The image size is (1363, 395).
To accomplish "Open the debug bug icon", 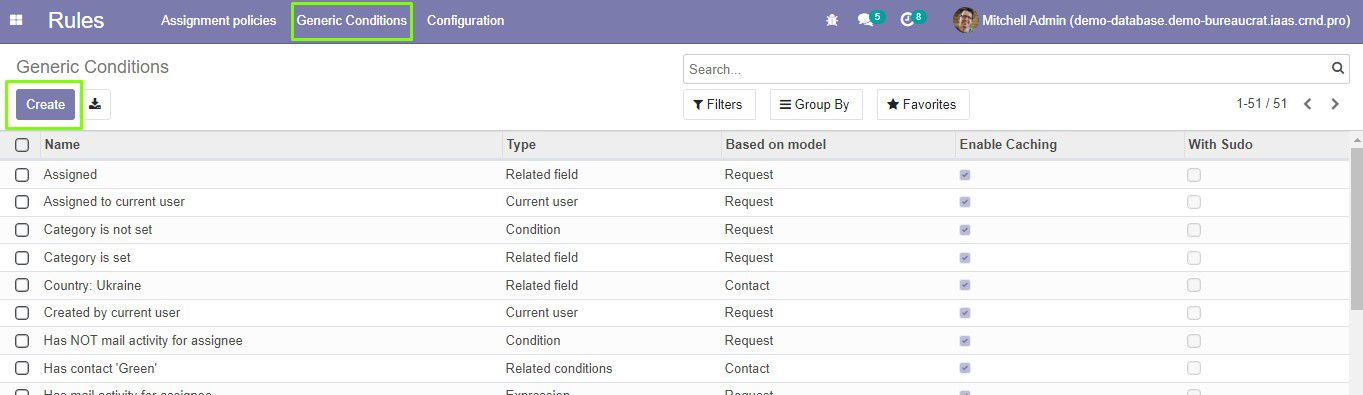I will click(x=832, y=20).
